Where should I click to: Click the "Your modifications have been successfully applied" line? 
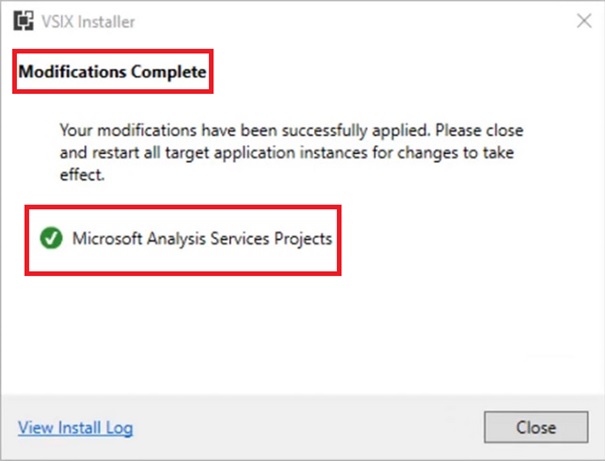tap(245, 131)
